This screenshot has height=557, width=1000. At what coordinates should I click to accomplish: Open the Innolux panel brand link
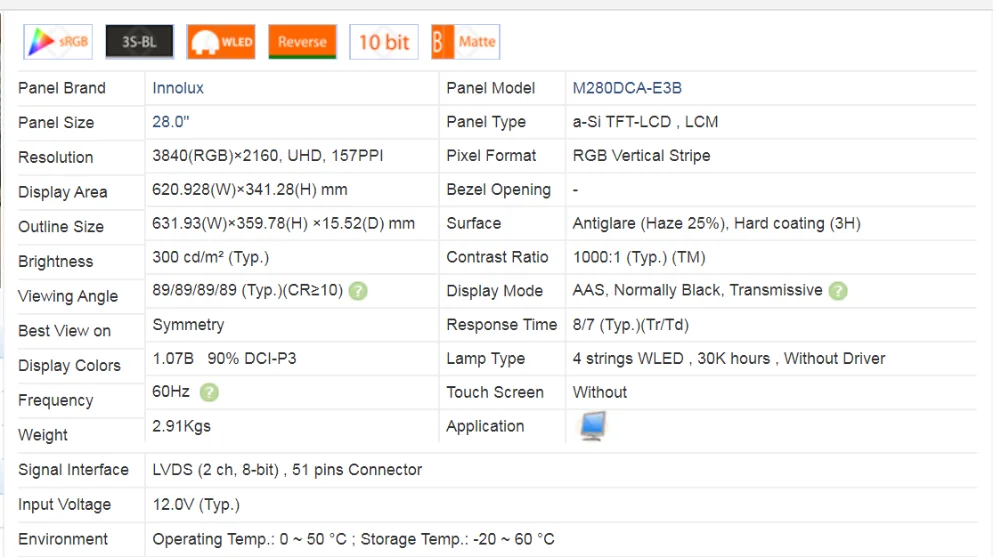[178, 88]
